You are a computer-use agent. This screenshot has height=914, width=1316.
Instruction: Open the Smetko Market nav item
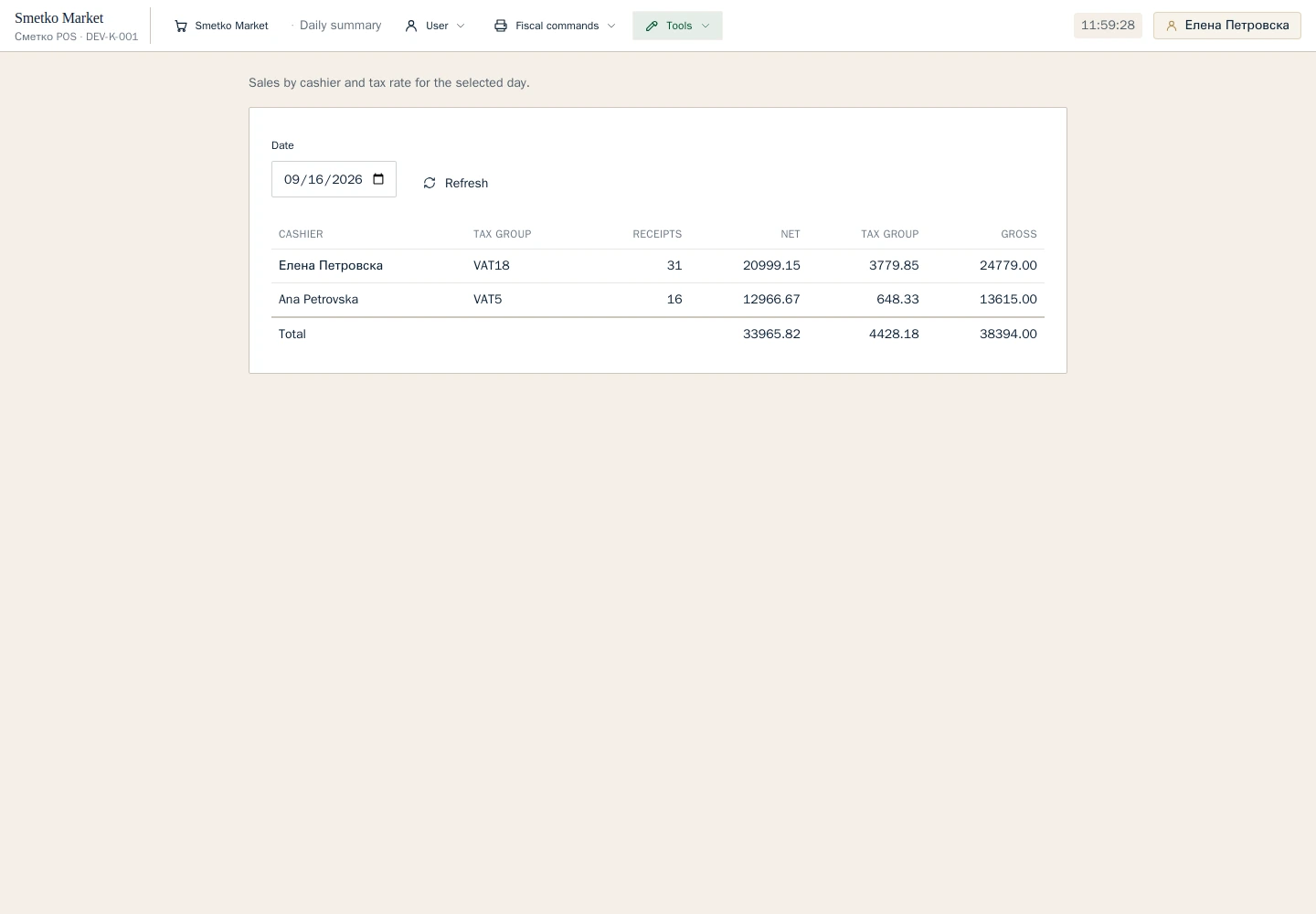[221, 26]
